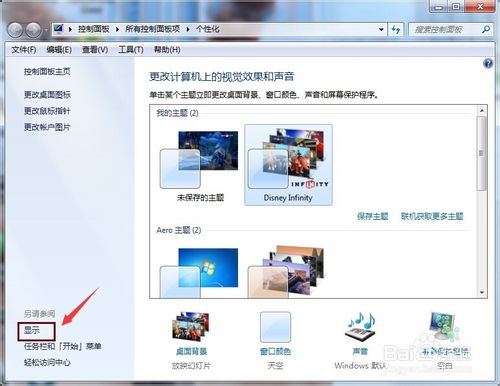Click the 搜索控制面板 search field
Viewport: 500px width, 386px height.
click(445, 30)
